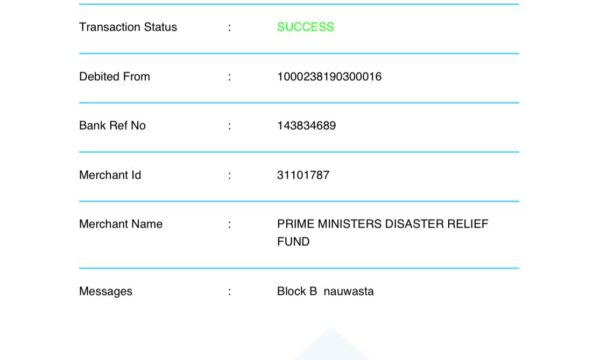Click the word FUND on second line
The image size is (600, 360).
click(x=293, y=242)
